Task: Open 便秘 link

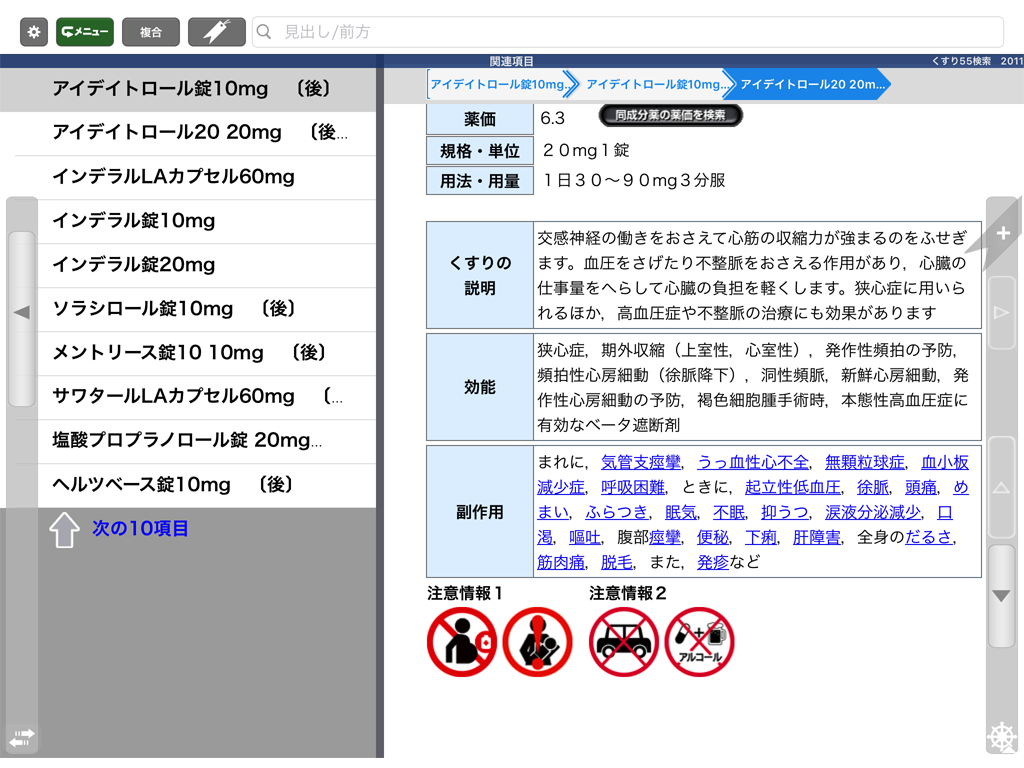Action: (x=712, y=537)
